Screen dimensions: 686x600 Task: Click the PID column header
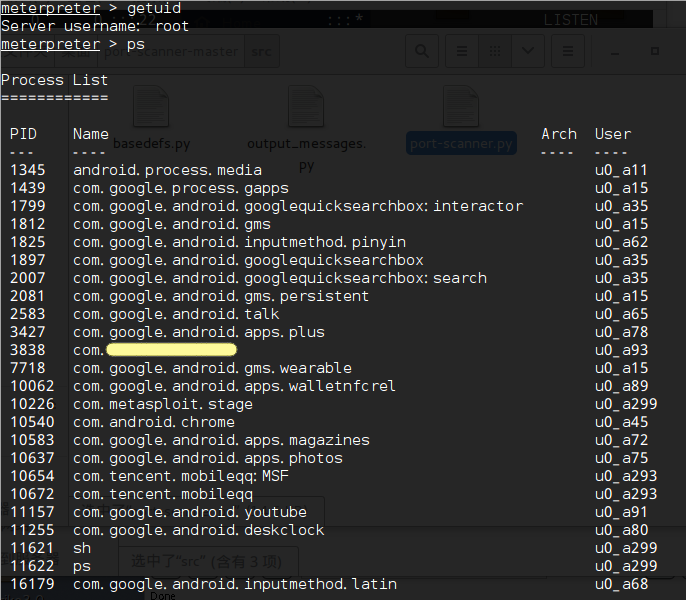[x=23, y=134]
